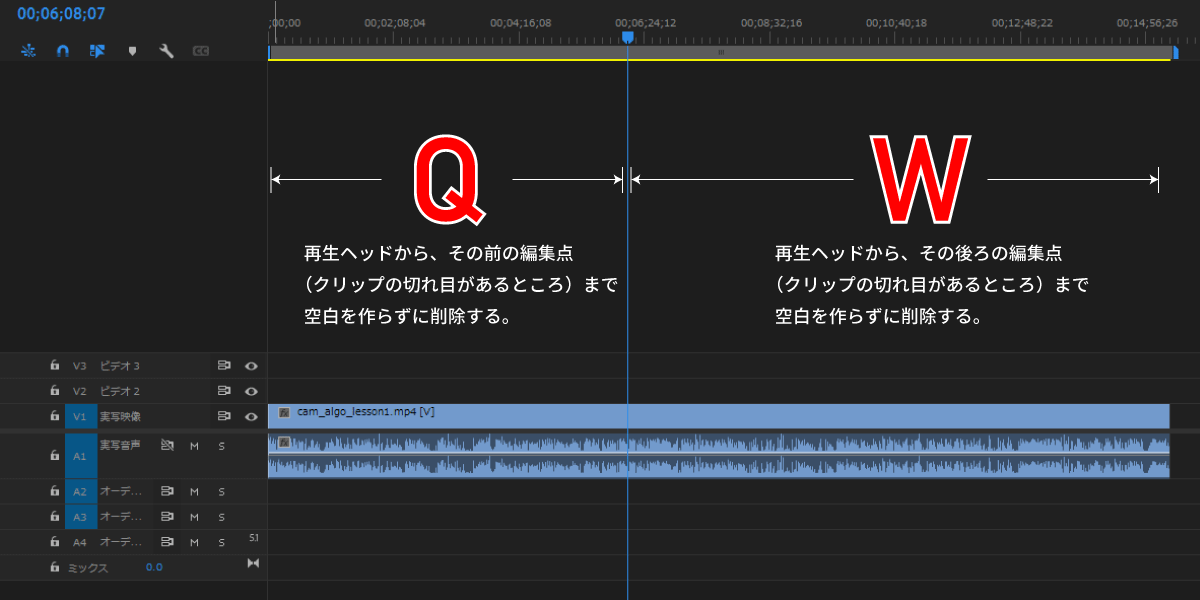
Task: Lock the A2 audio track
Action: coord(55,491)
